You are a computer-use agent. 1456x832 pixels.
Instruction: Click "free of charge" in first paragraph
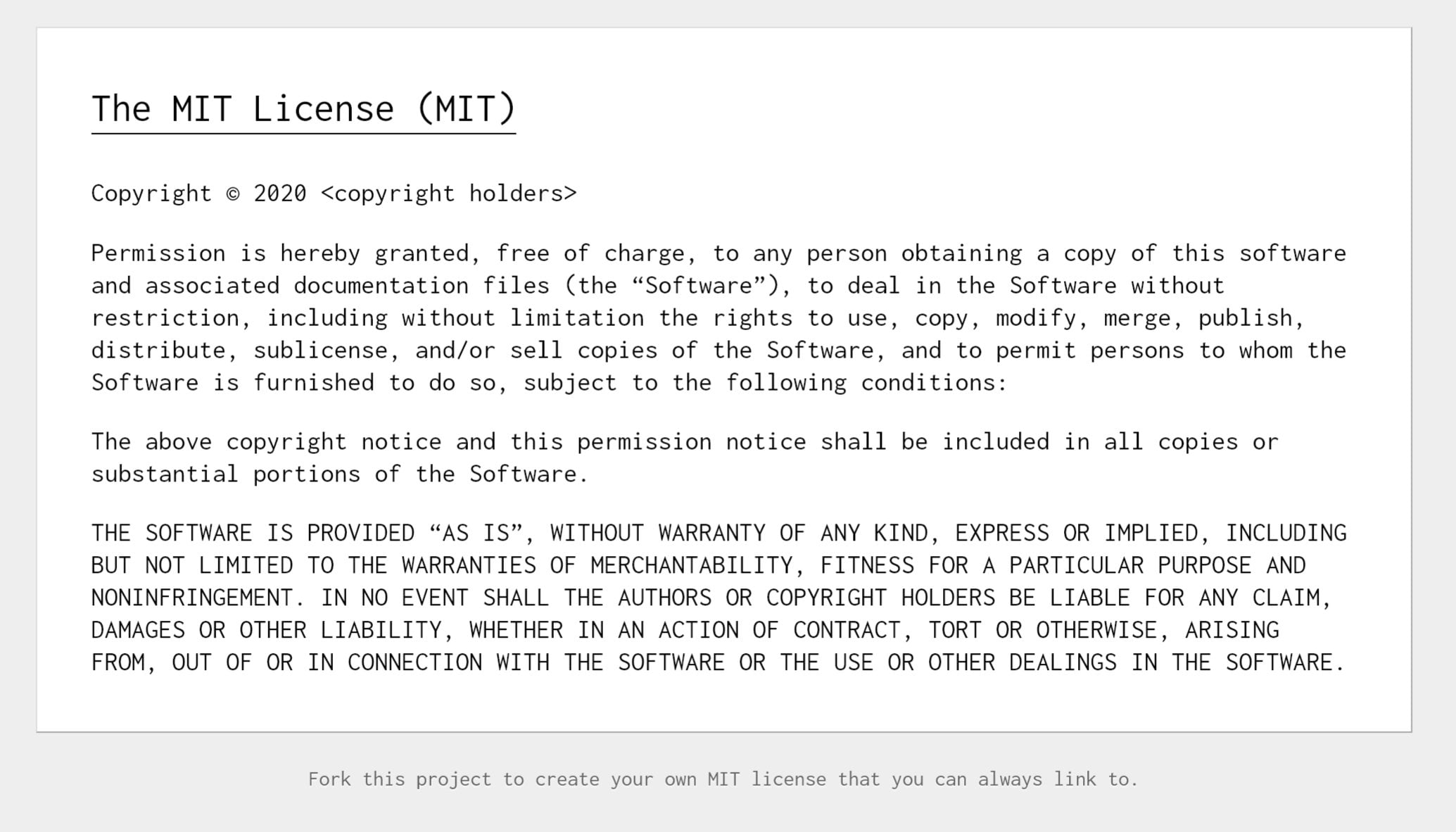(x=590, y=253)
